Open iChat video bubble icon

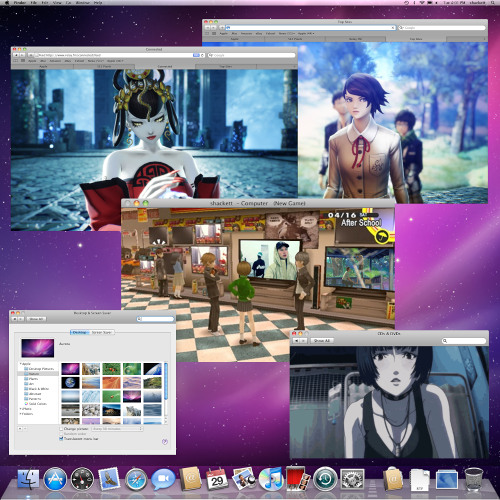[x=163, y=479]
